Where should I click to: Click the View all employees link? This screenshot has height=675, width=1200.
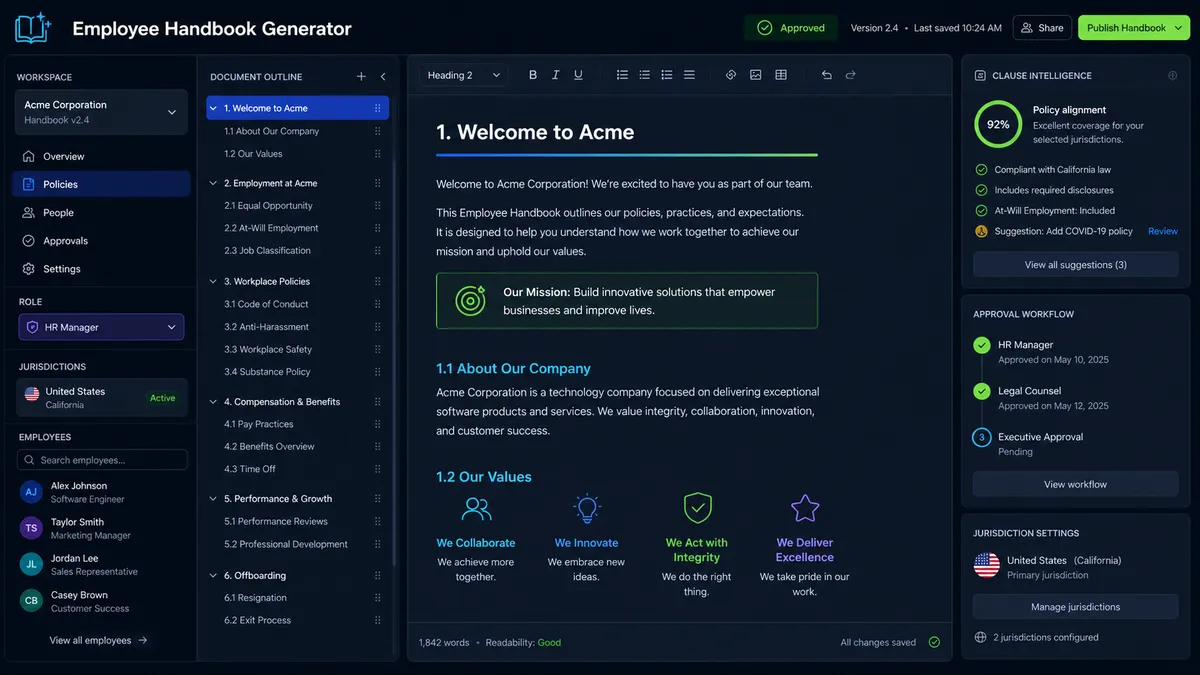98,640
